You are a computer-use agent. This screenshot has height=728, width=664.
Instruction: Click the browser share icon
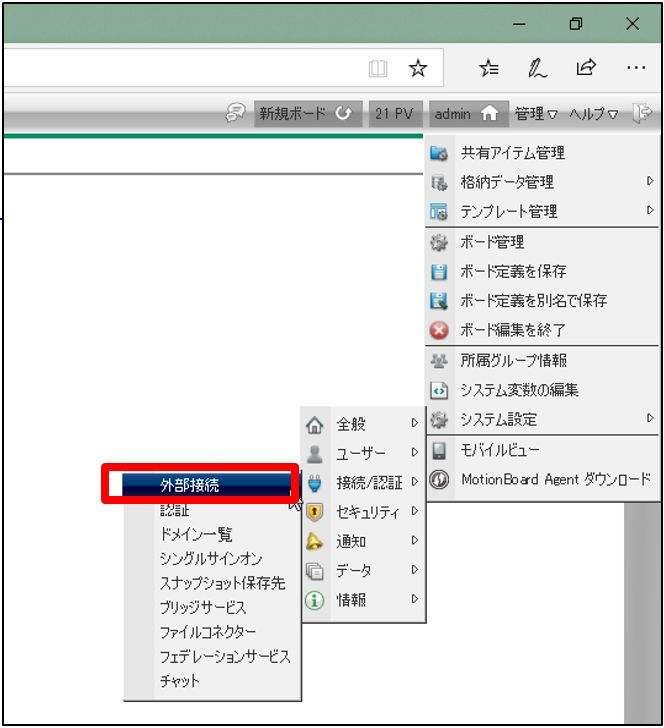click(586, 68)
